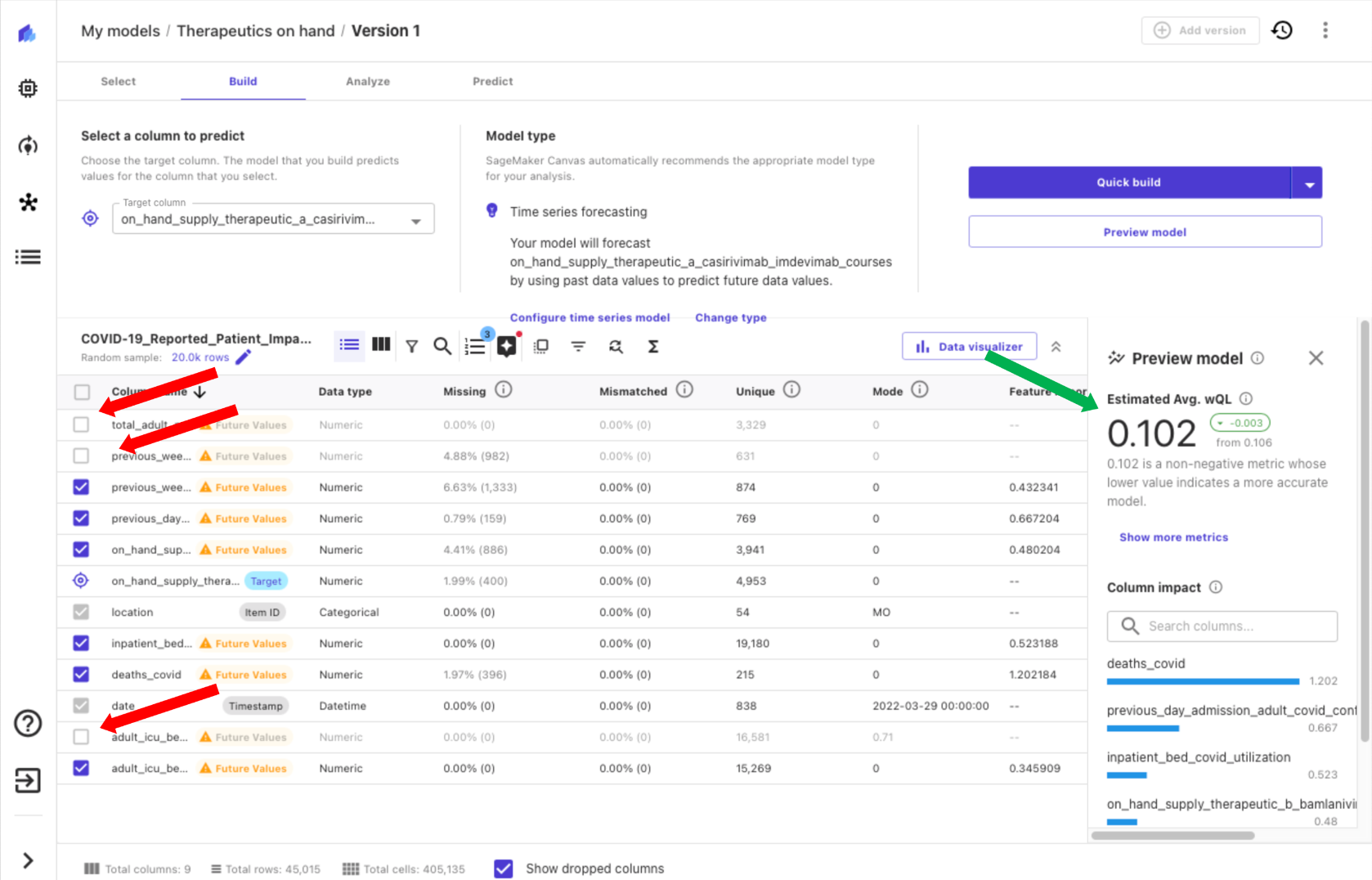Click the sigma functions icon
Screen dimensions: 1372x880
tap(653, 347)
